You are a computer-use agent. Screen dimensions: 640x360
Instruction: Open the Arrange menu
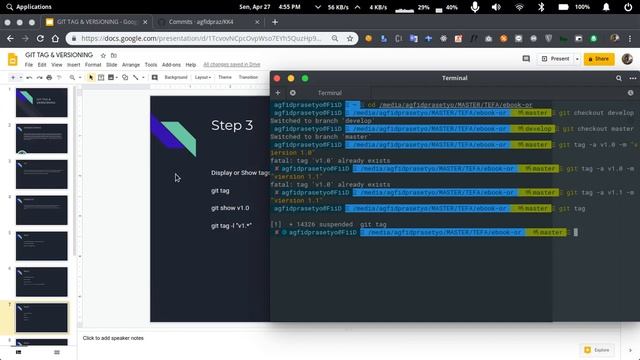(131, 65)
